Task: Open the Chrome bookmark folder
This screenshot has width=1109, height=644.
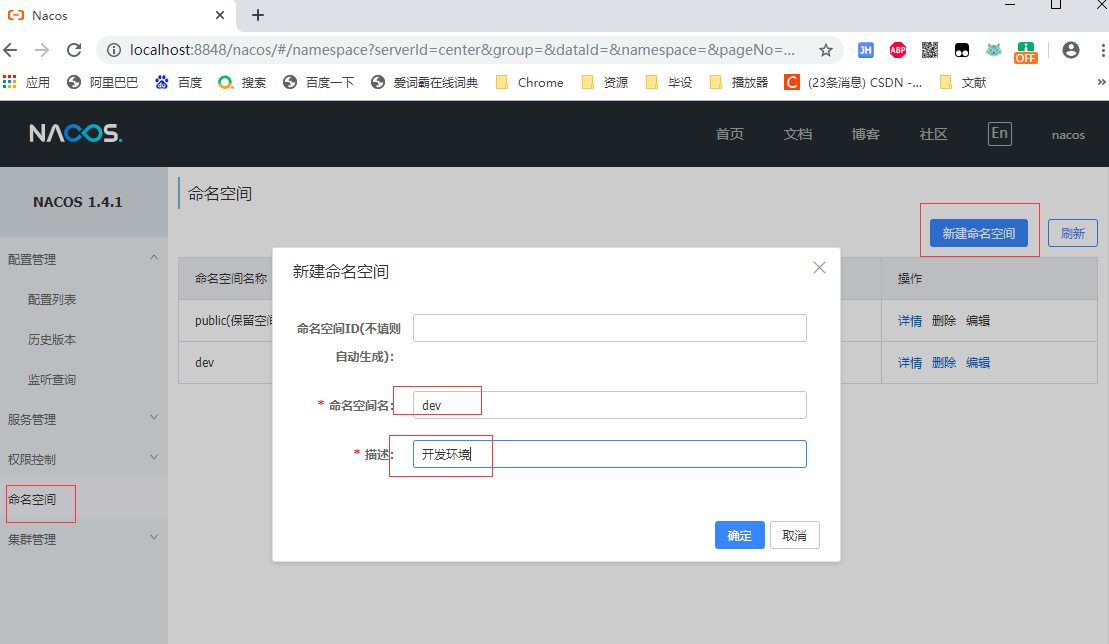Action: point(530,83)
